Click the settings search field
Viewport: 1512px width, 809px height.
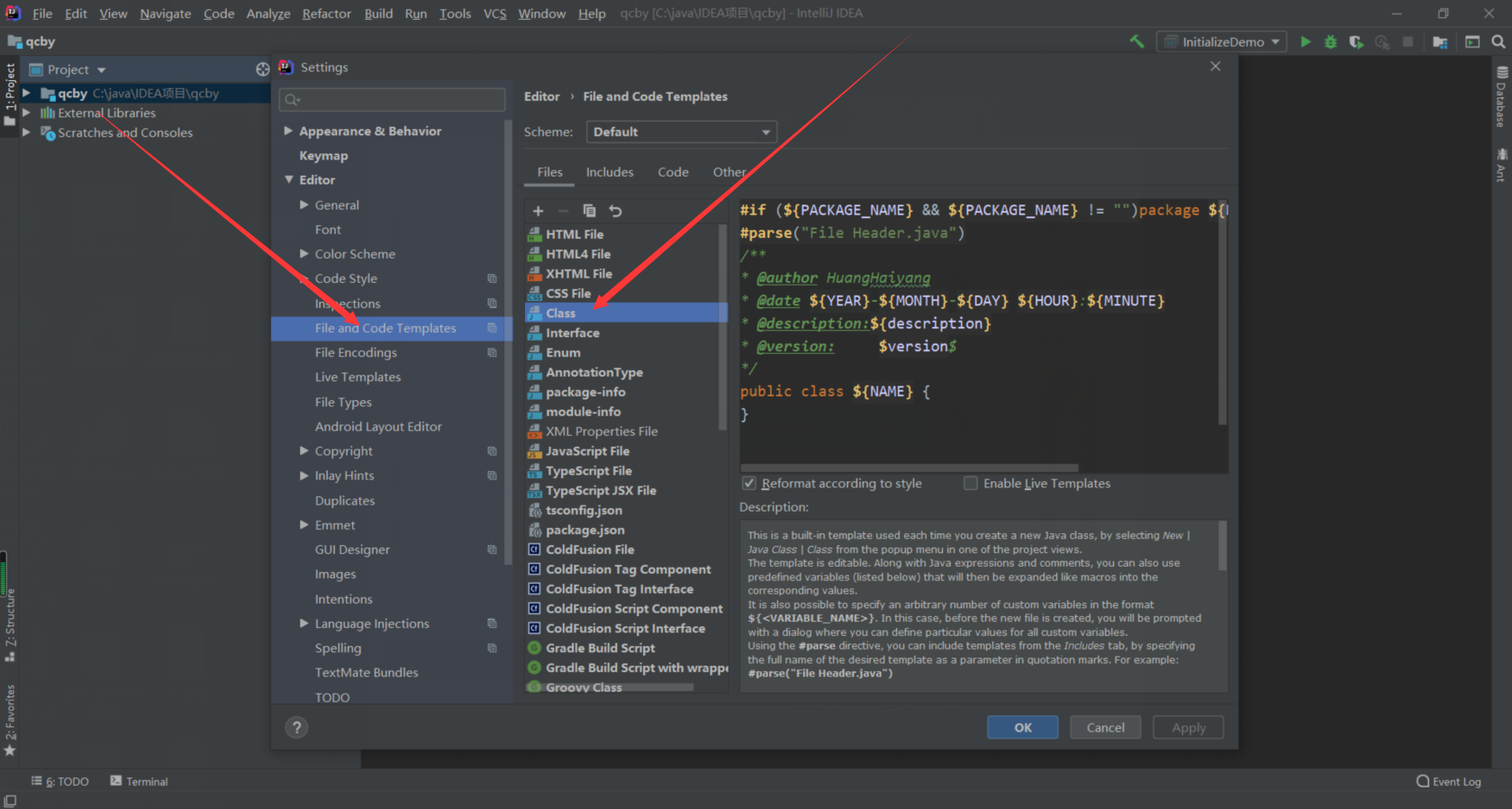click(x=392, y=99)
